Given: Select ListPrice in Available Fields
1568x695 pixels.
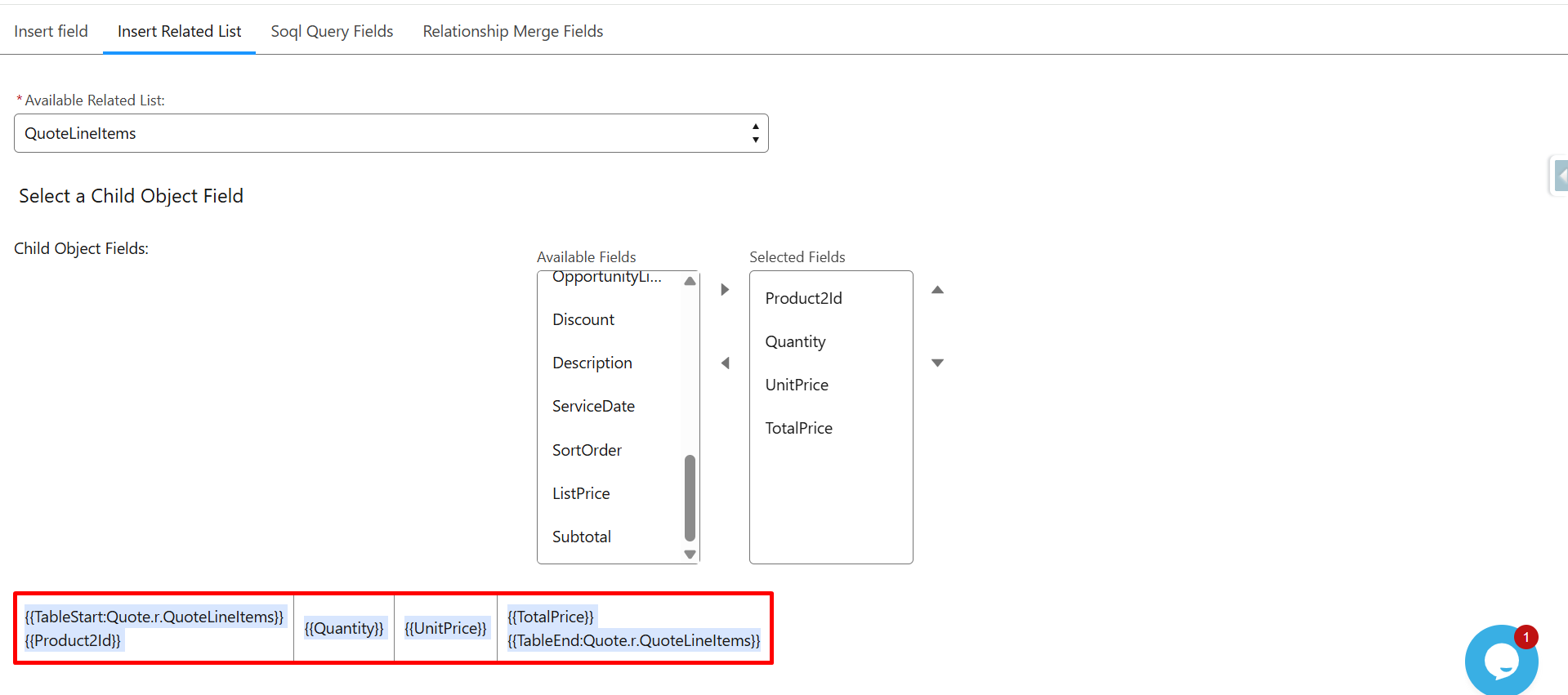Looking at the screenshot, I should 581,493.
